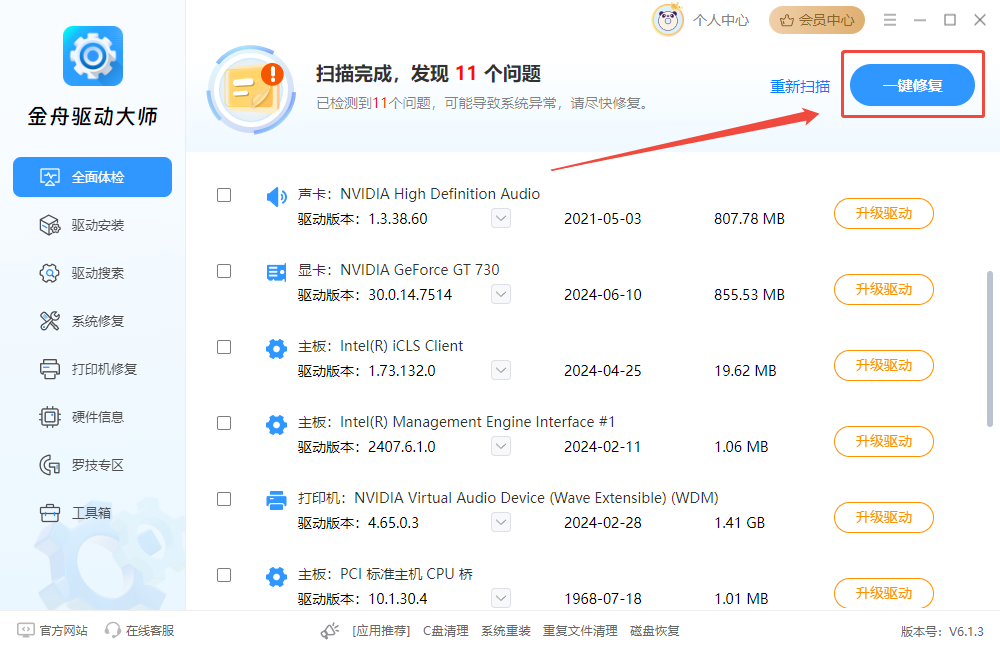
Task: Go to 系统修复 in sidebar
Action: (x=92, y=321)
